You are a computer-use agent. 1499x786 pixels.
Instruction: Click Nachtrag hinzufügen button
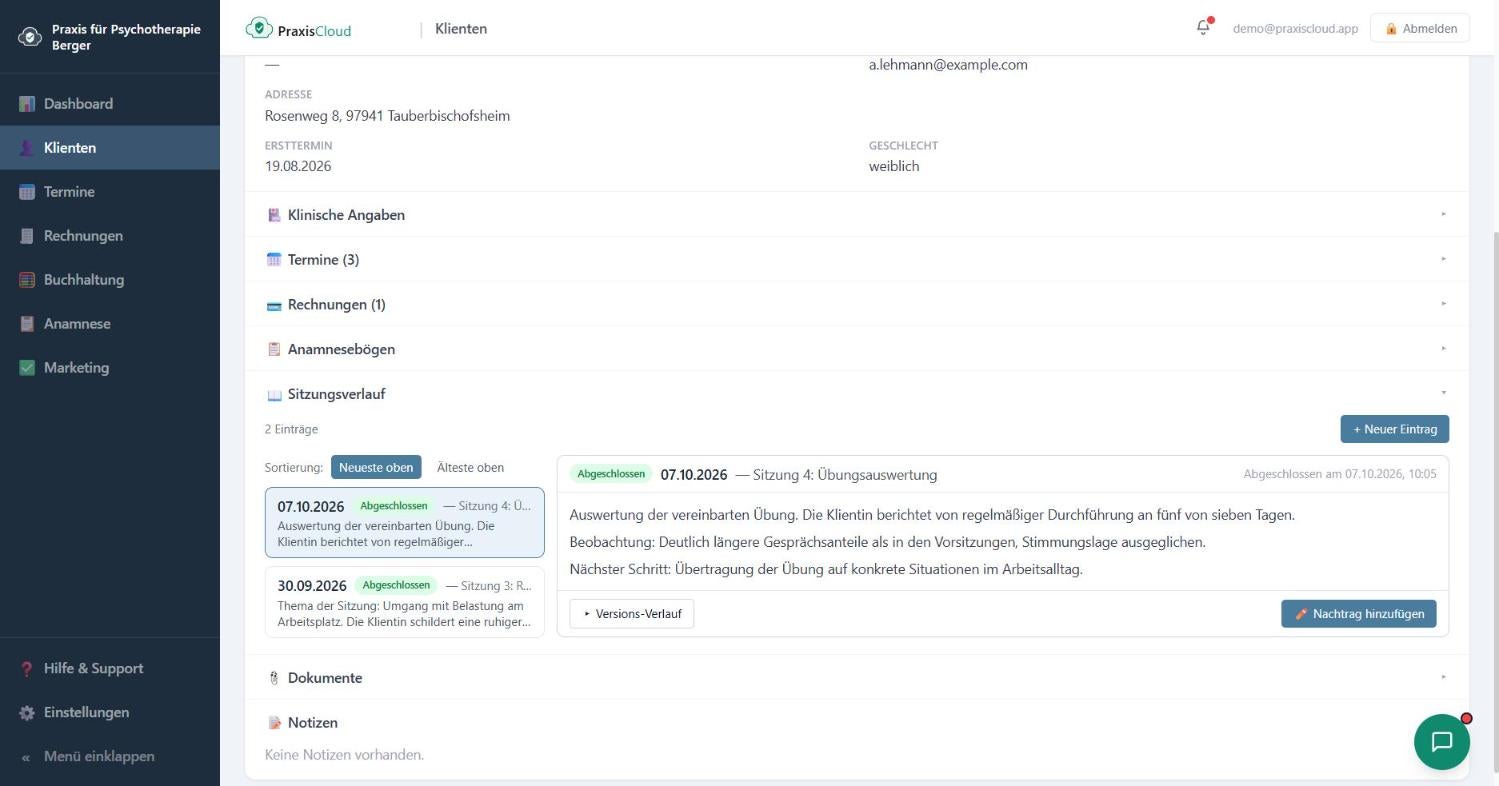pos(1359,614)
